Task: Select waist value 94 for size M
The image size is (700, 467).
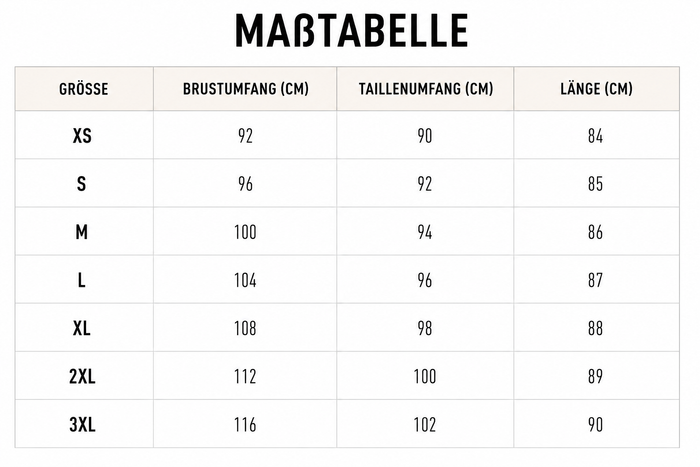Action: [x=425, y=232]
